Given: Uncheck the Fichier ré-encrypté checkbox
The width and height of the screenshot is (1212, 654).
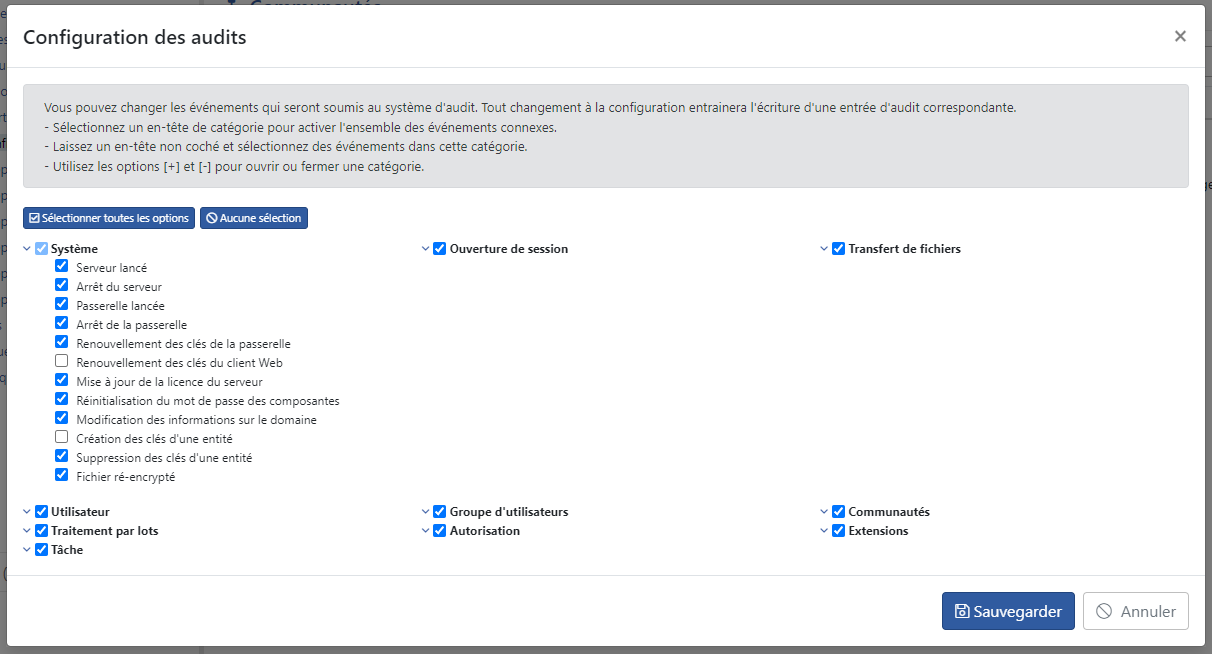Looking at the screenshot, I should click(x=62, y=475).
